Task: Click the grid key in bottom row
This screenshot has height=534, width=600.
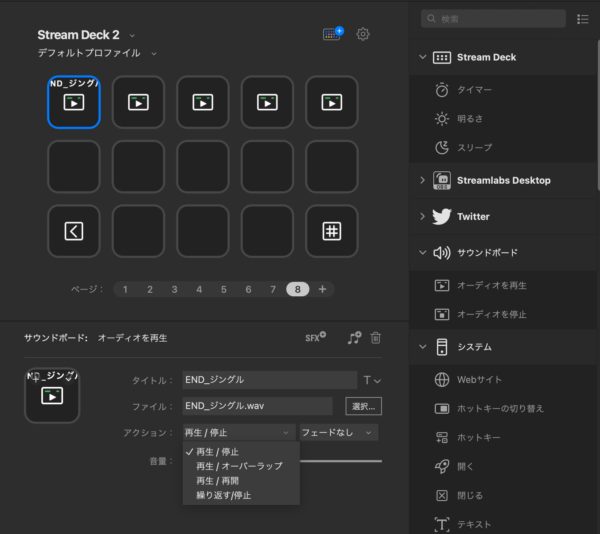Action: (x=332, y=231)
